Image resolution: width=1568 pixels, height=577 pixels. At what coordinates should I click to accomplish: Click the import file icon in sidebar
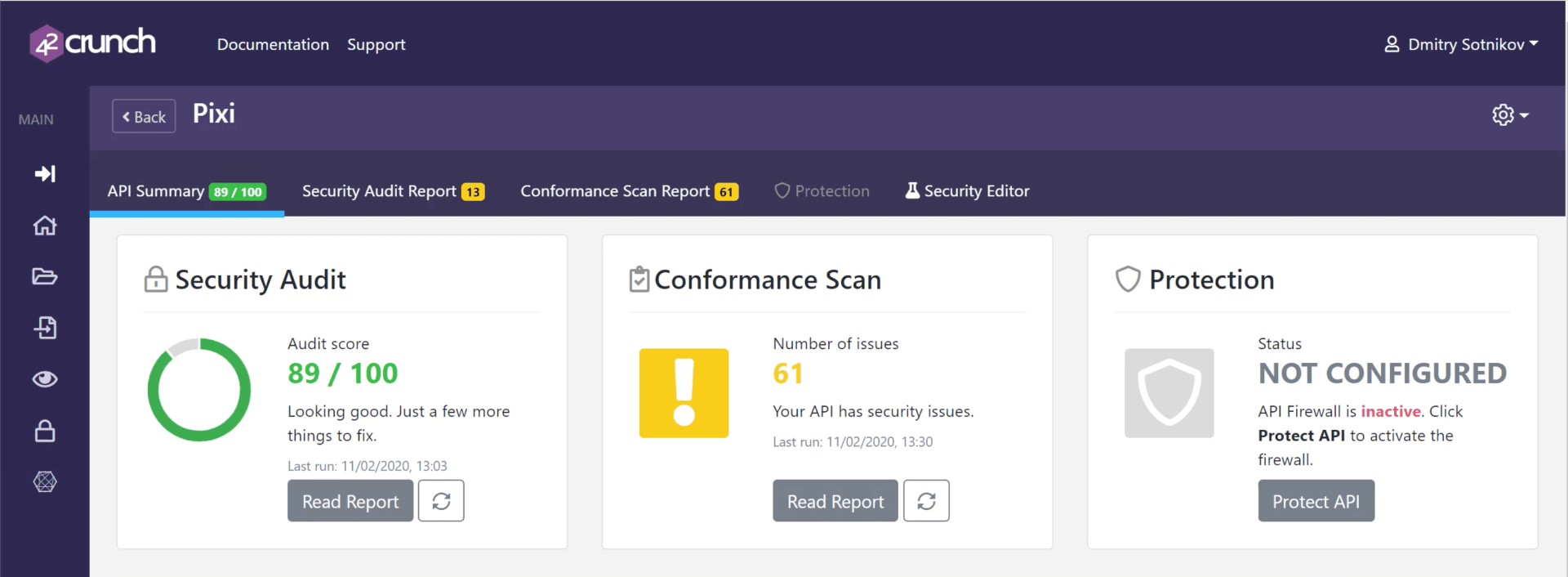[45, 328]
